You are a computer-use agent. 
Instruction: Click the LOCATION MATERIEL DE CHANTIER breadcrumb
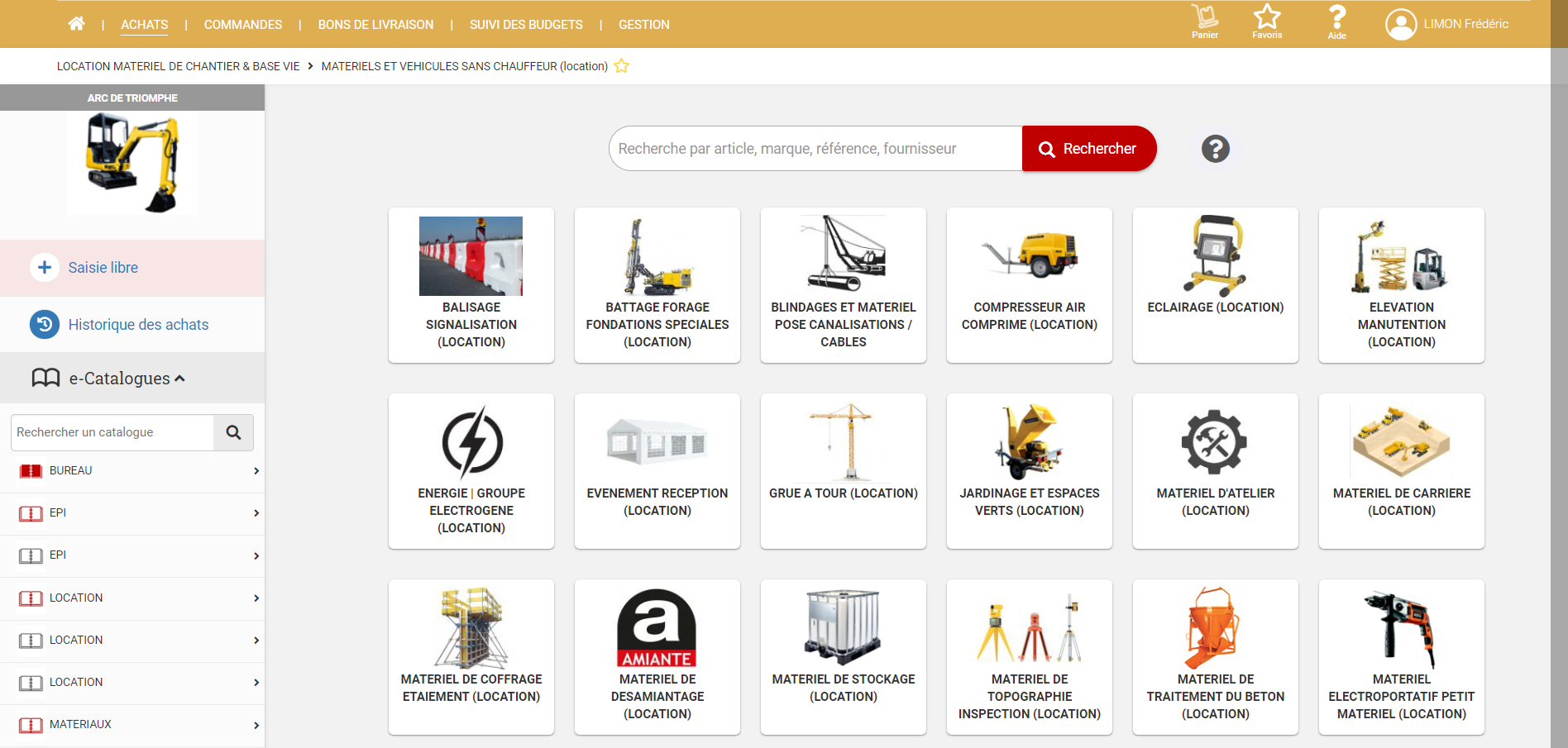click(x=178, y=66)
